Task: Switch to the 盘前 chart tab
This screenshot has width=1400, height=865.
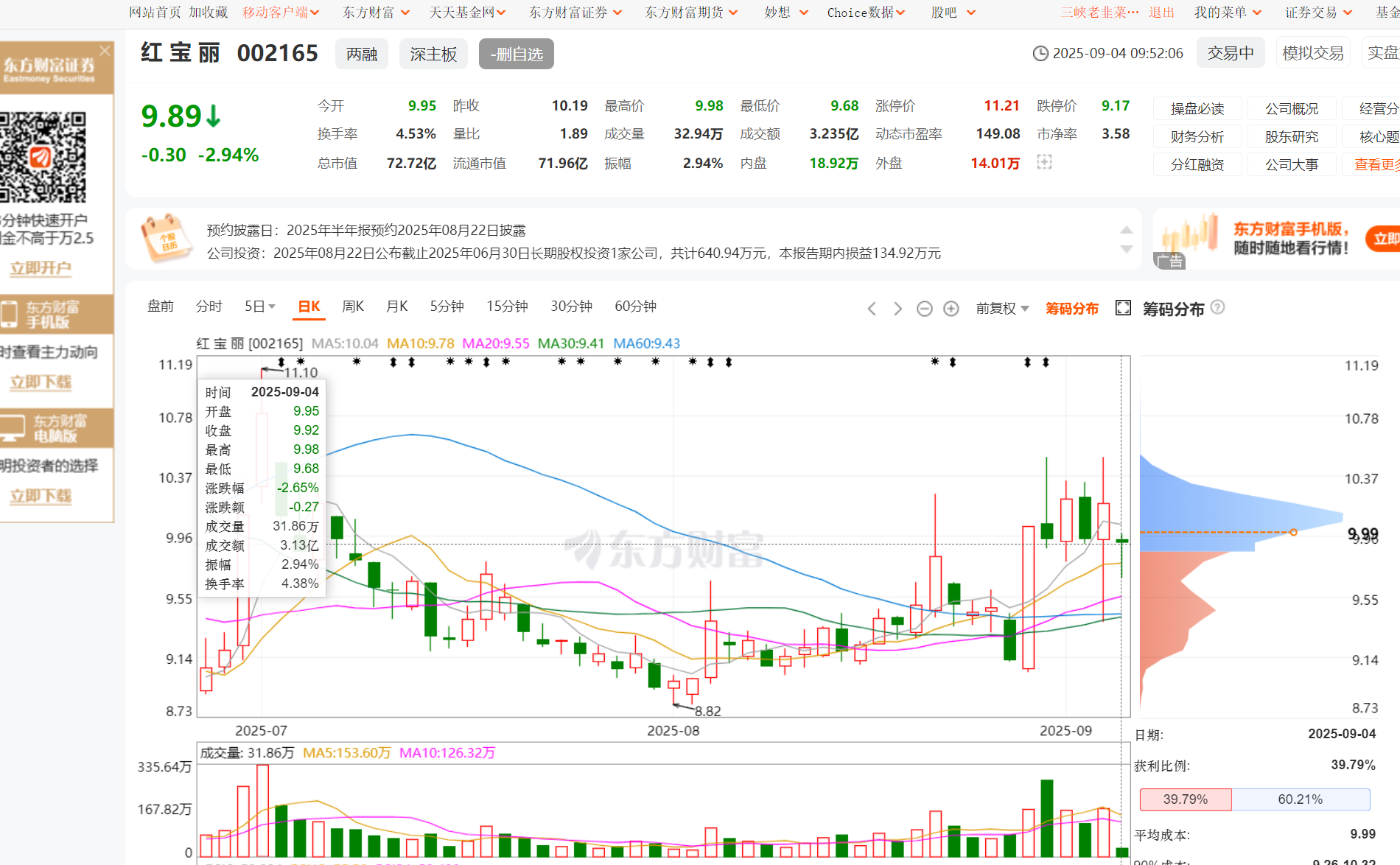Action: 161,307
